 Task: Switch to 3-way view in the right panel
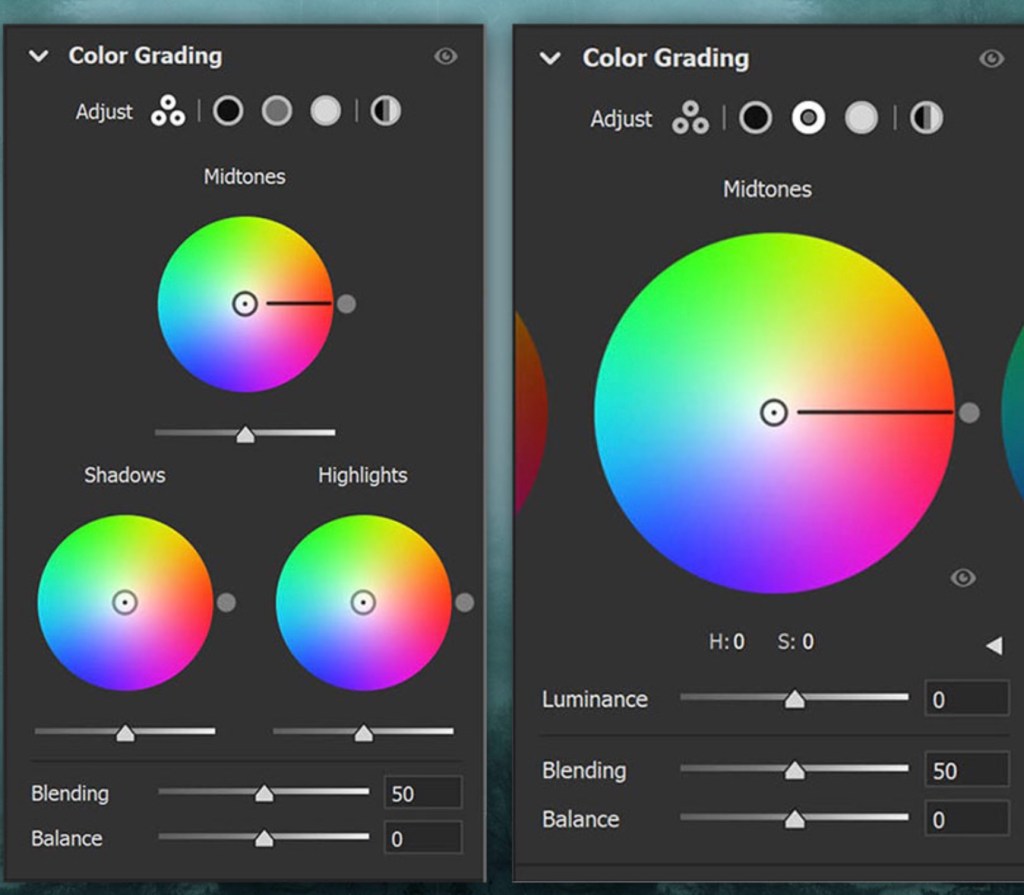coord(690,119)
